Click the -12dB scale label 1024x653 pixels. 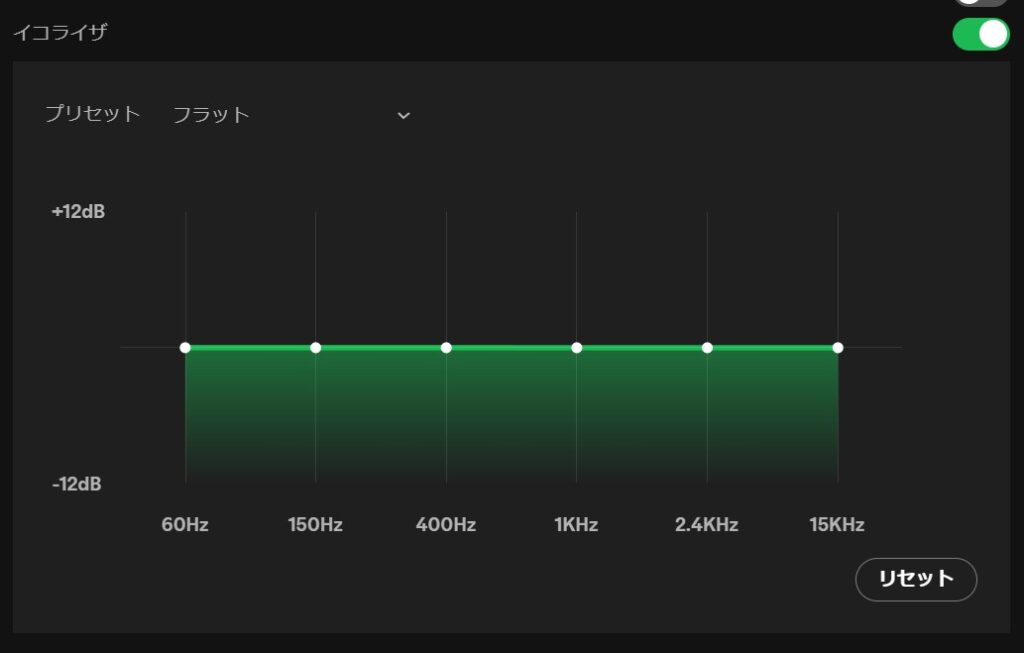[77, 484]
